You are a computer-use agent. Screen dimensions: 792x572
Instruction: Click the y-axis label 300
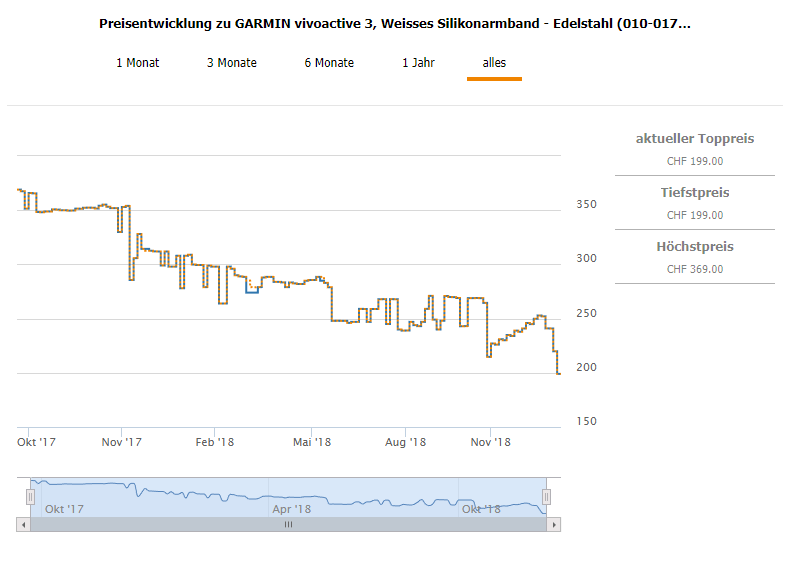(586, 258)
